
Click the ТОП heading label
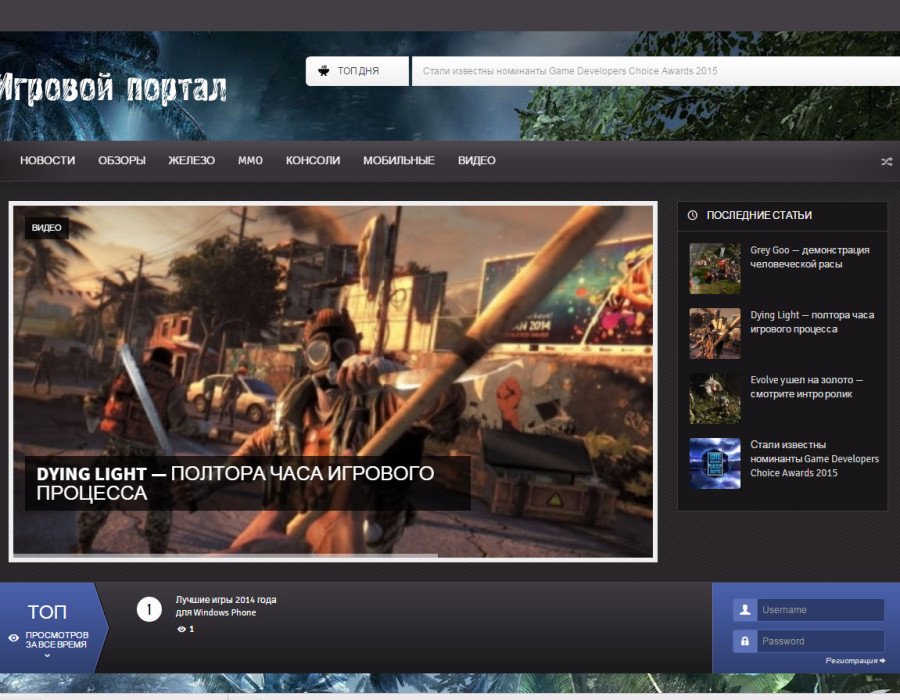tap(47, 612)
